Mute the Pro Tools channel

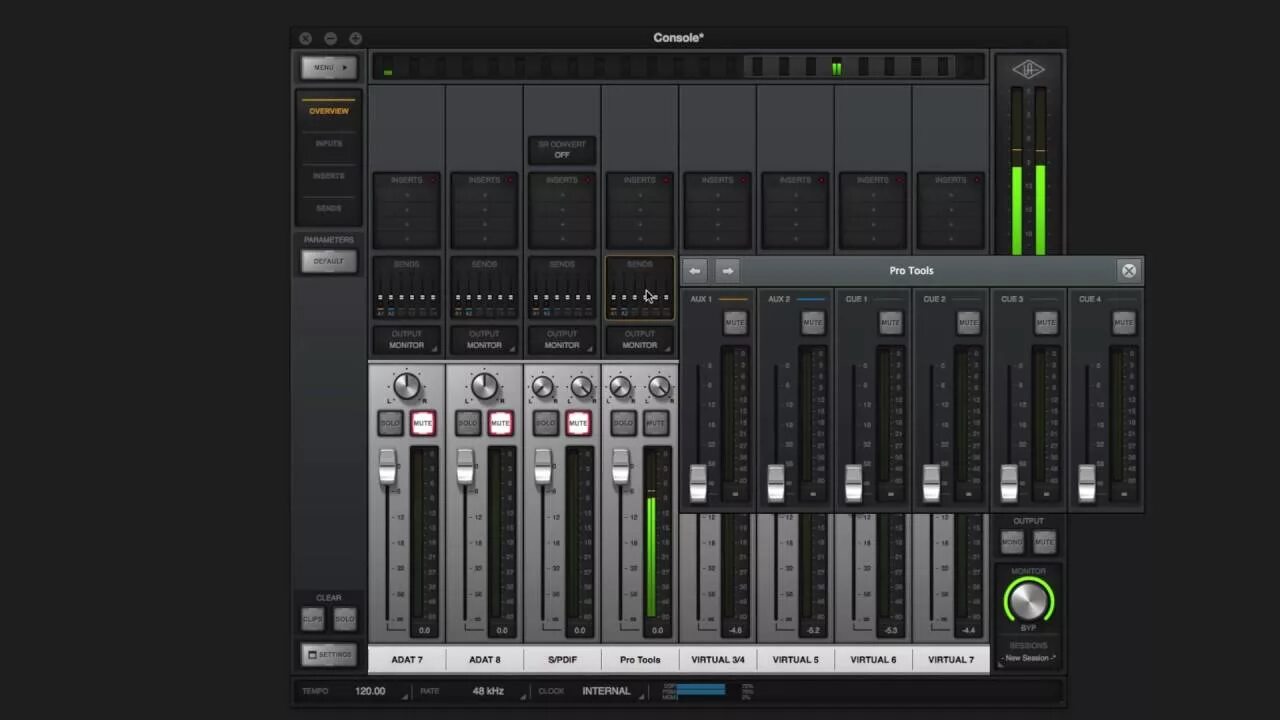point(656,423)
